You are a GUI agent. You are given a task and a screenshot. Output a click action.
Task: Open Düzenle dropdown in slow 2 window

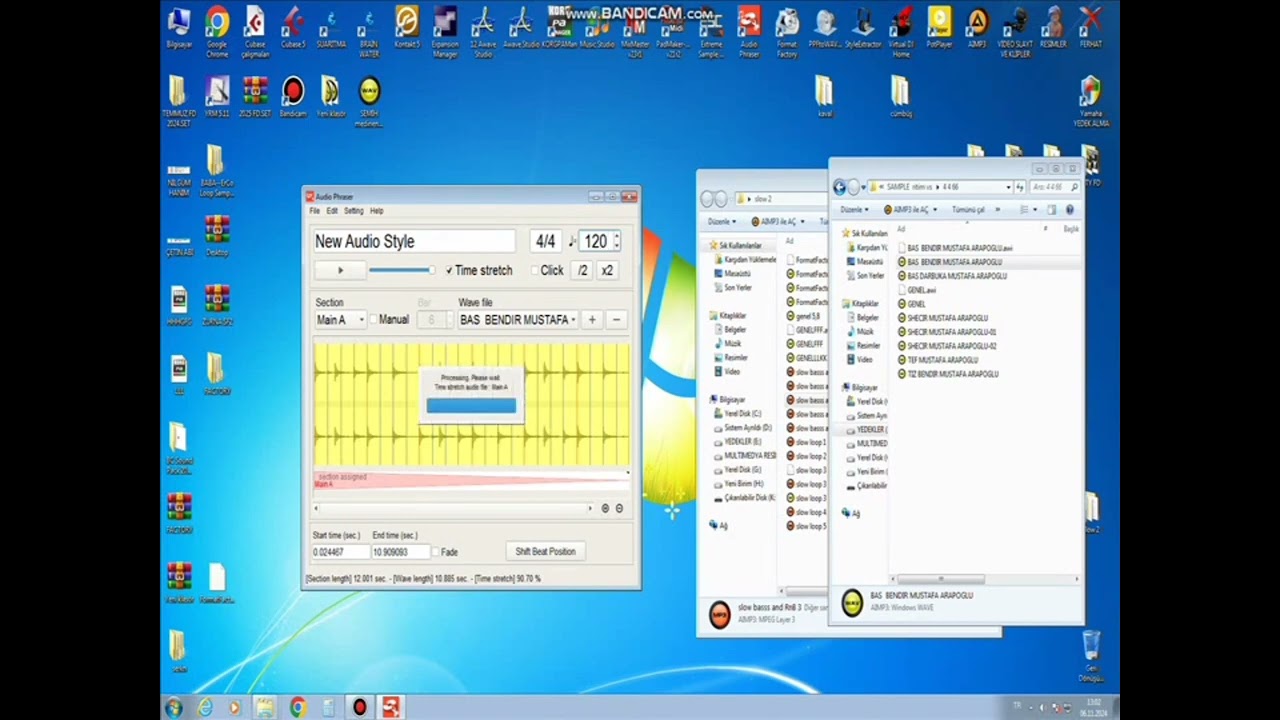click(x=721, y=222)
